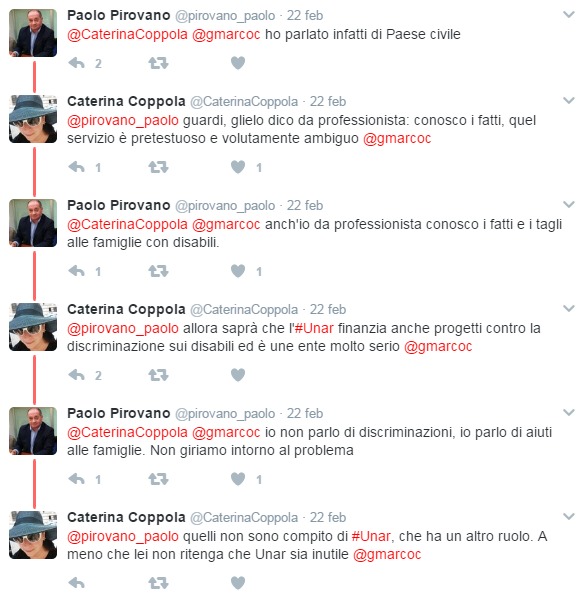585x601 pixels.
Task: Reply to Paolo's 'Paese civile' tweet
Action: point(76,63)
